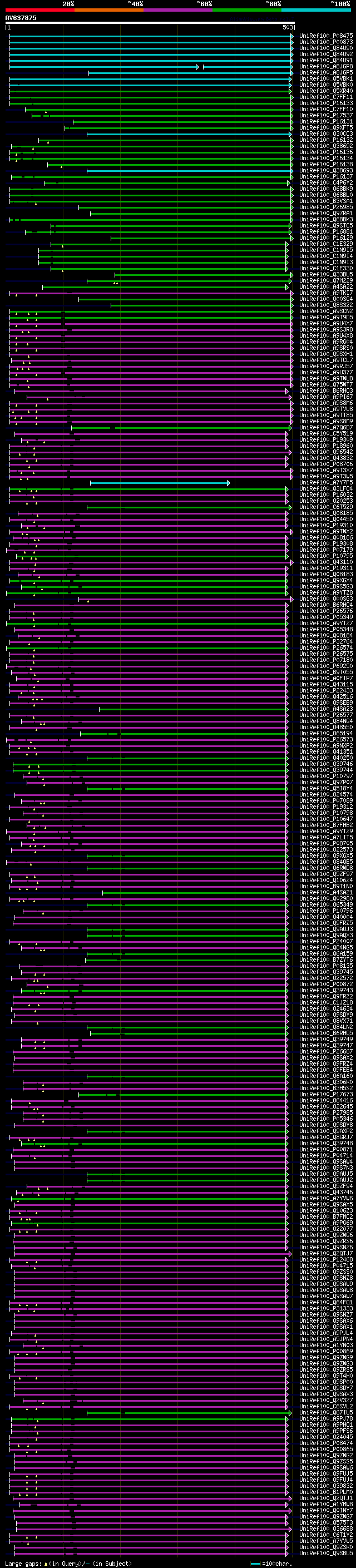The width and height of the screenshot is (356, 1568).
Task: Click hit label UniRef100_P16881
Action: coord(326,231)
